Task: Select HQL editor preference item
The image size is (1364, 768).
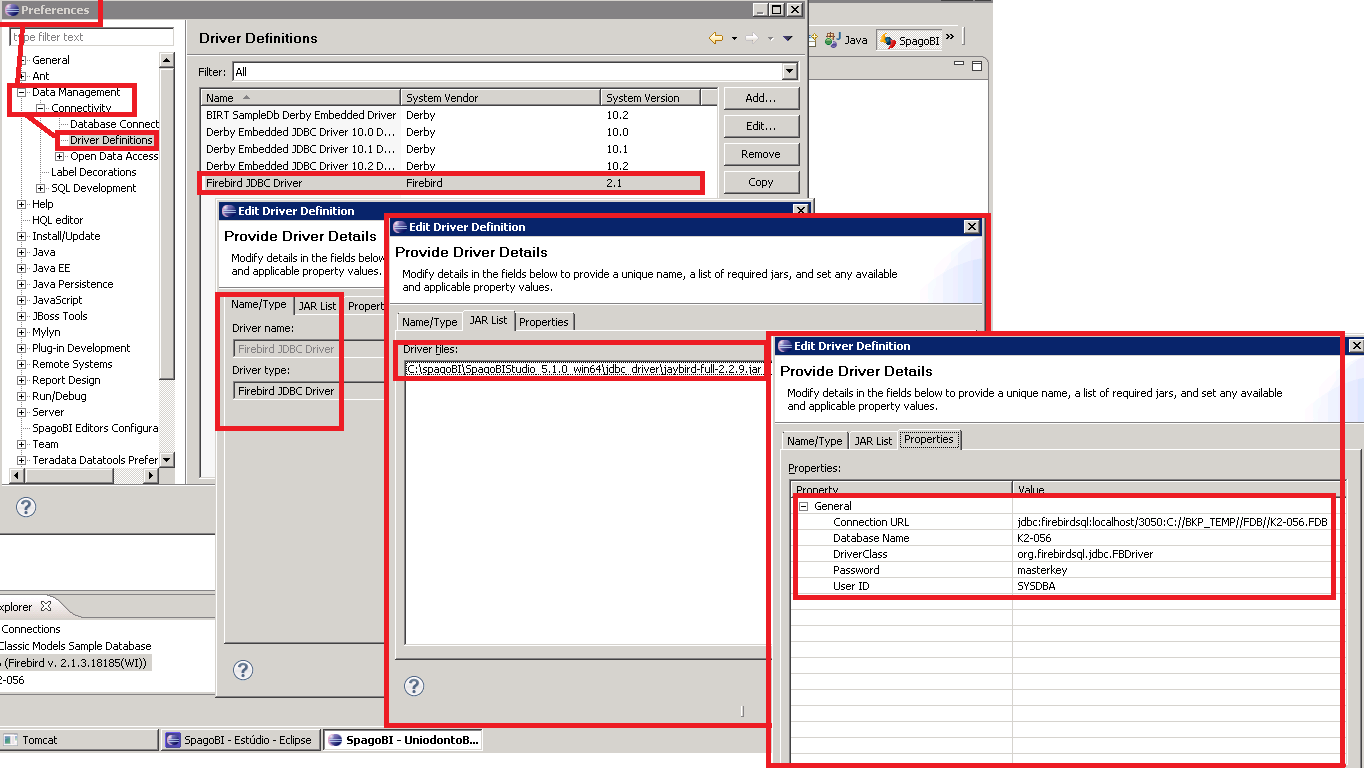Action: point(57,220)
